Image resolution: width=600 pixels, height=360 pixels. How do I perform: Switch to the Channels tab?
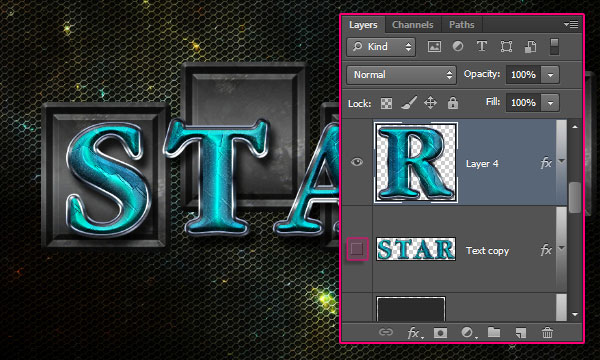pyautogui.click(x=413, y=25)
